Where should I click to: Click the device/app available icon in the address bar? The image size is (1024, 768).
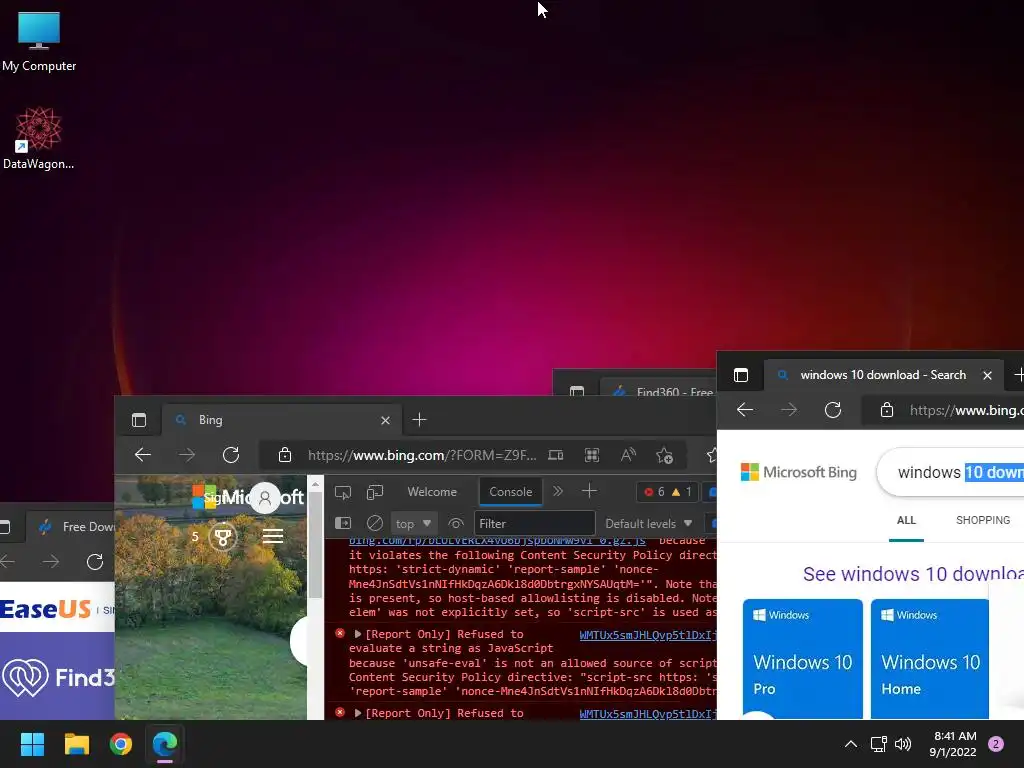pos(556,455)
